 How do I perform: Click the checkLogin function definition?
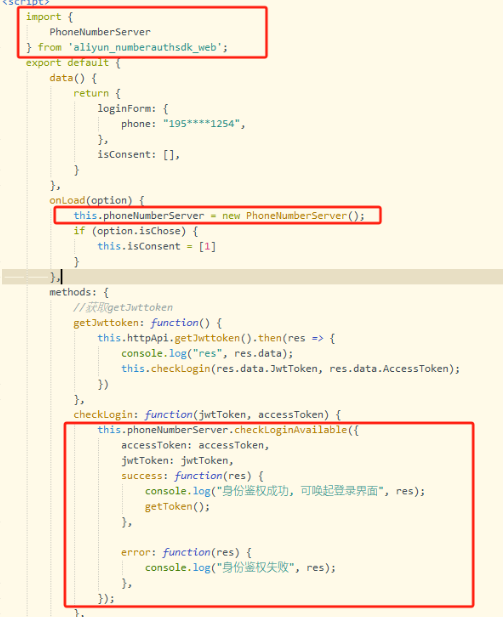[x=207, y=415]
